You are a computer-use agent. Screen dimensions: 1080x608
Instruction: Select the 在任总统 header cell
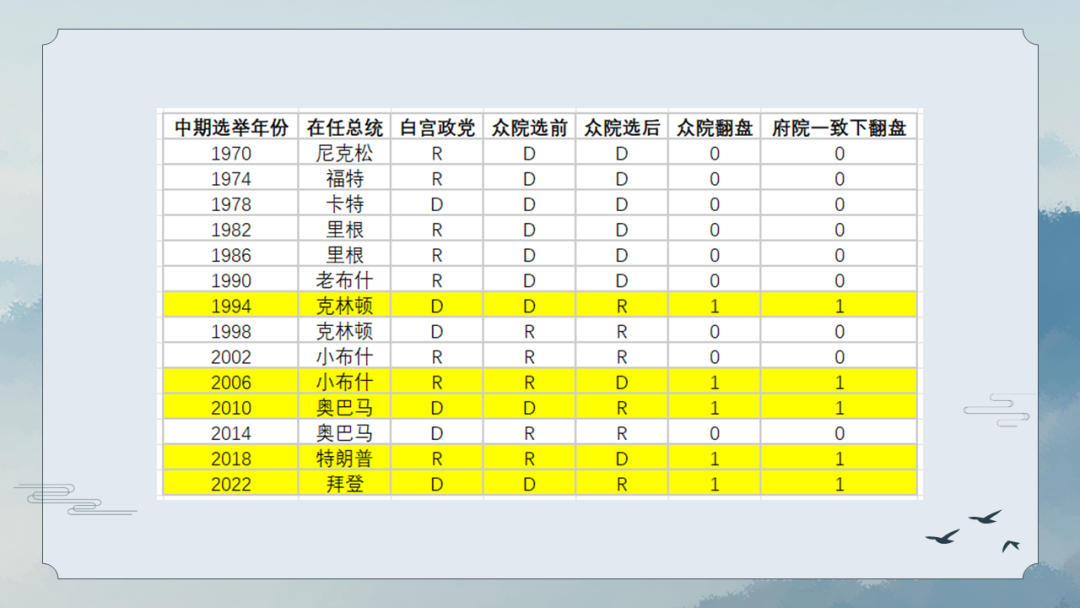click(x=344, y=127)
